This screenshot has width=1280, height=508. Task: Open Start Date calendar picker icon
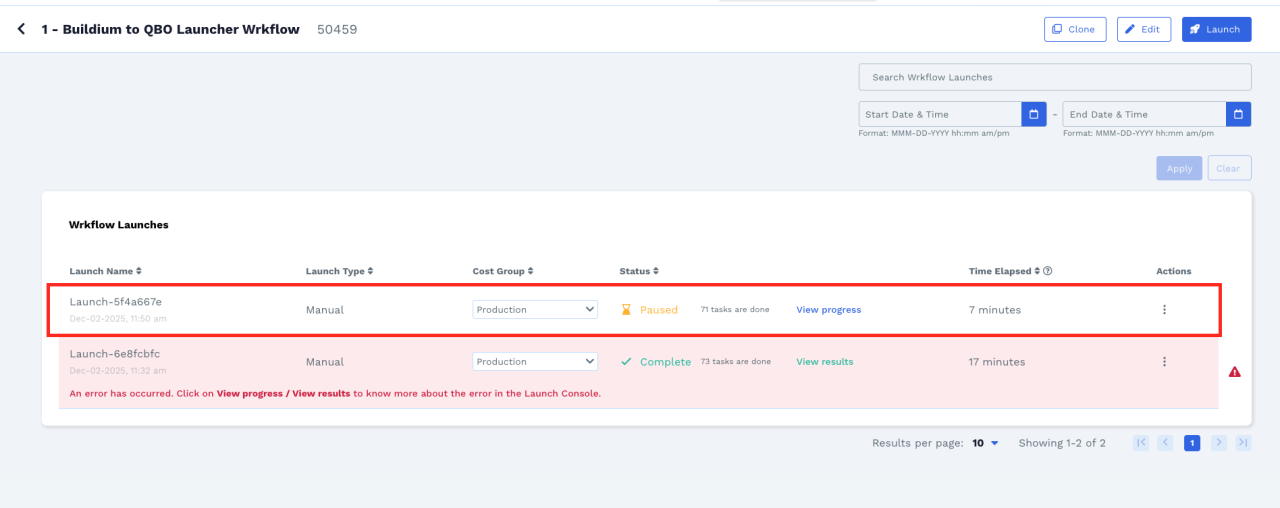(1034, 114)
